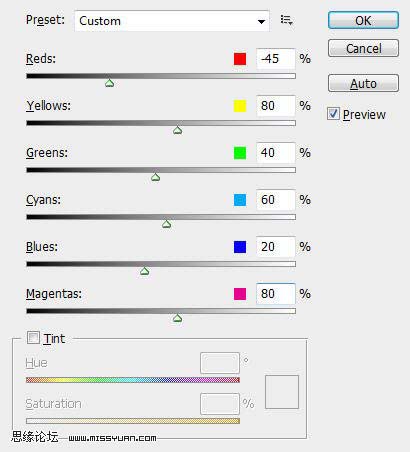This screenshot has height=452, width=410.
Task: Click the Blues color swatch
Action: click(x=240, y=247)
